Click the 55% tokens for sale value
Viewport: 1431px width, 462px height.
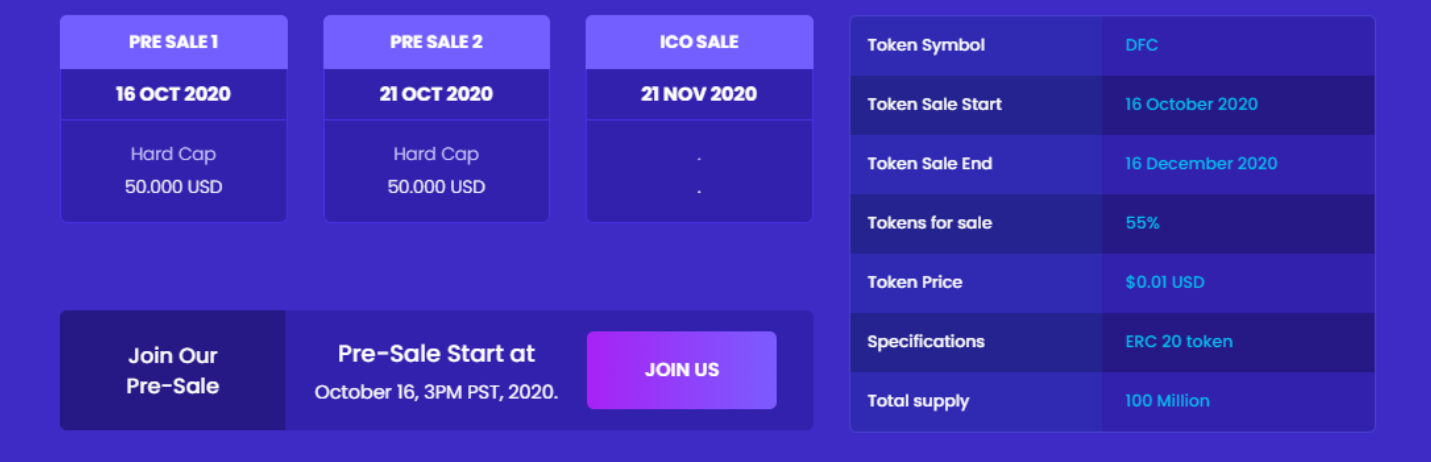[1142, 223]
